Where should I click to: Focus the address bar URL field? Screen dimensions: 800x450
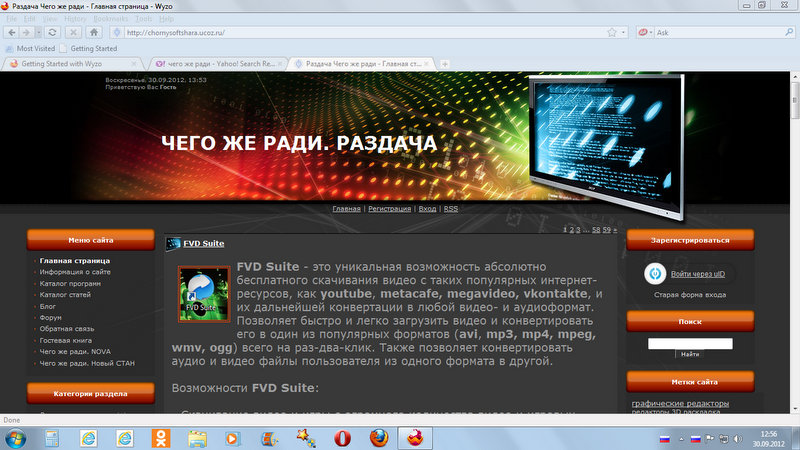pos(365,32)
